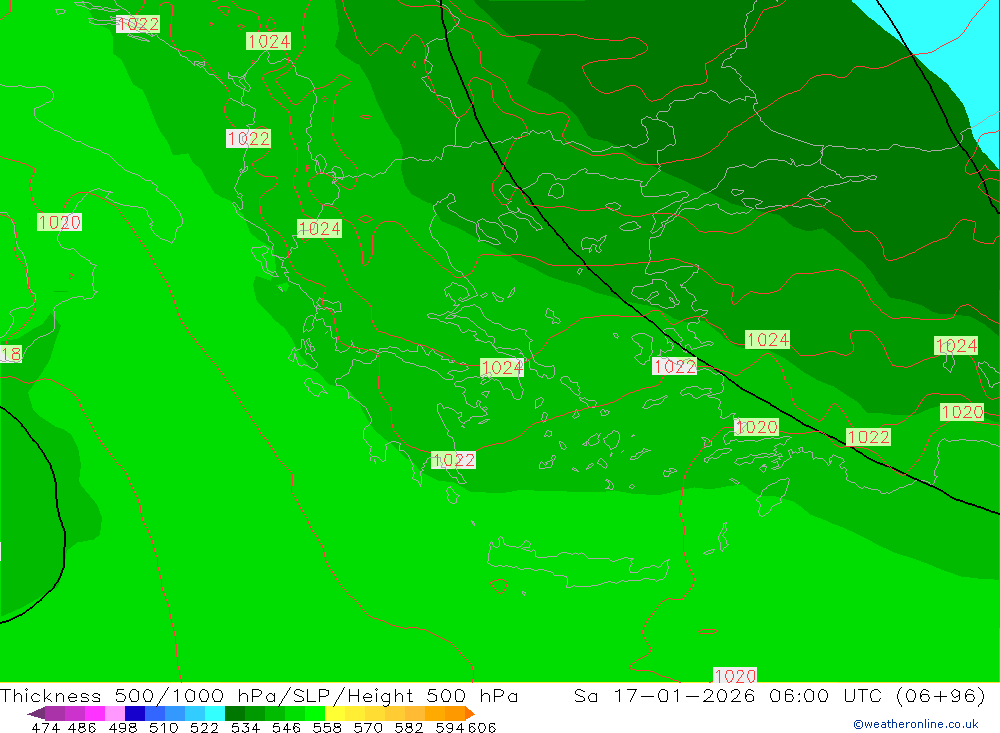This screenshot has width=1000, height=733.
Task: Click the legend value 606
Action: click(482, 727)
